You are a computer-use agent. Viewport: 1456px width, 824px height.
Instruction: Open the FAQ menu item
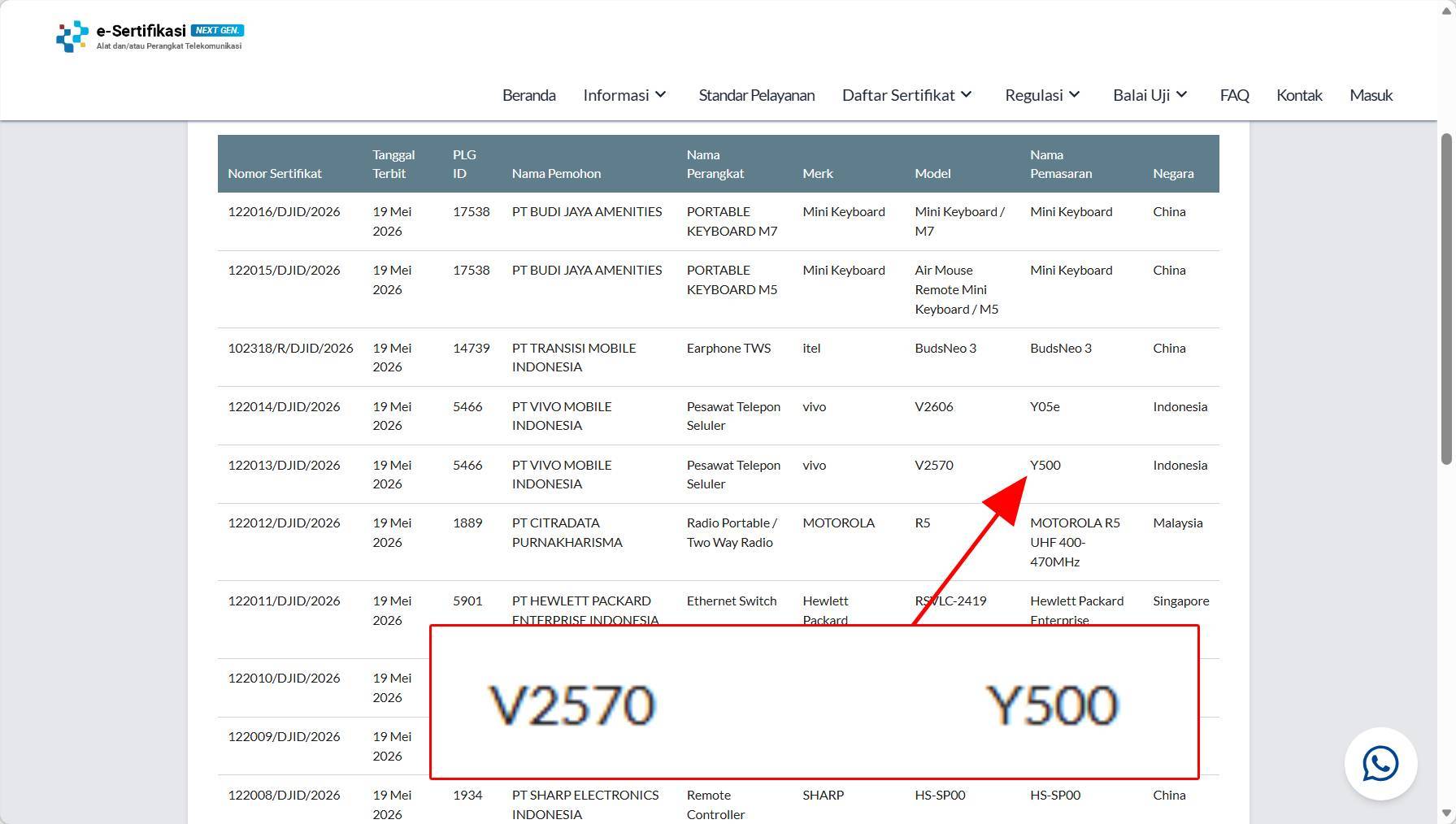tap(1234, 95)
